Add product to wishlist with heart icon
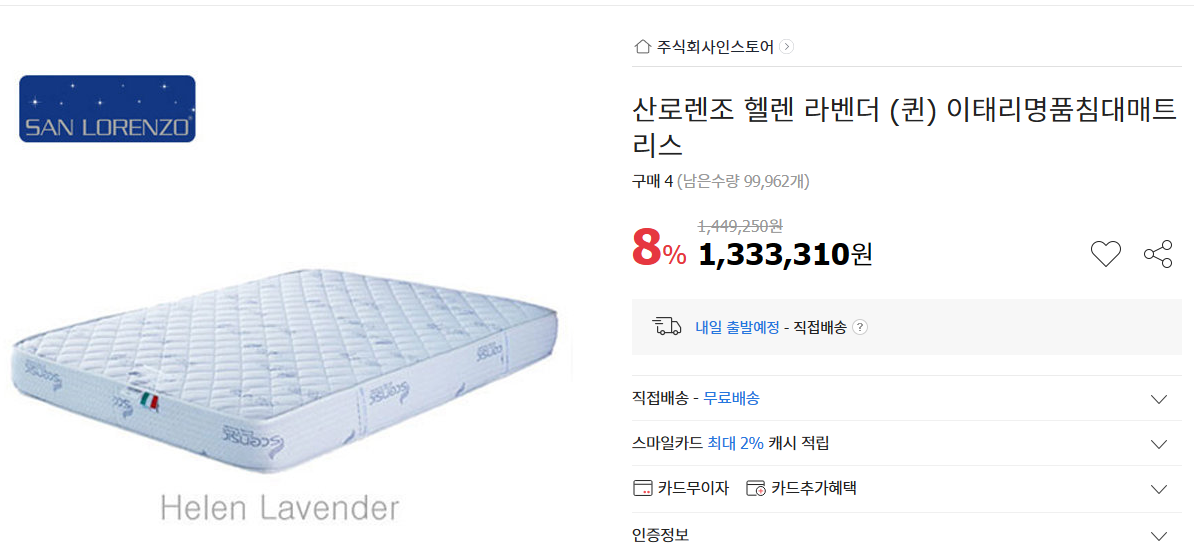The height and width of the screenshot is (549, 1194). 1105,254
